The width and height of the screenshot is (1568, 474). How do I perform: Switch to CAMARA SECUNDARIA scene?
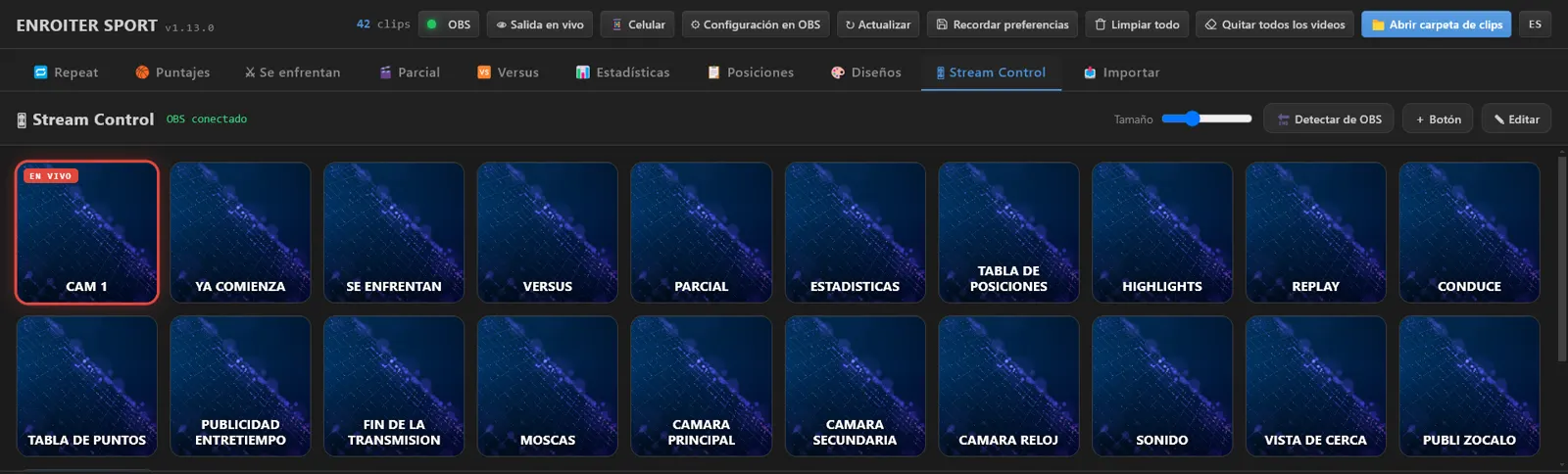(856, 386)
